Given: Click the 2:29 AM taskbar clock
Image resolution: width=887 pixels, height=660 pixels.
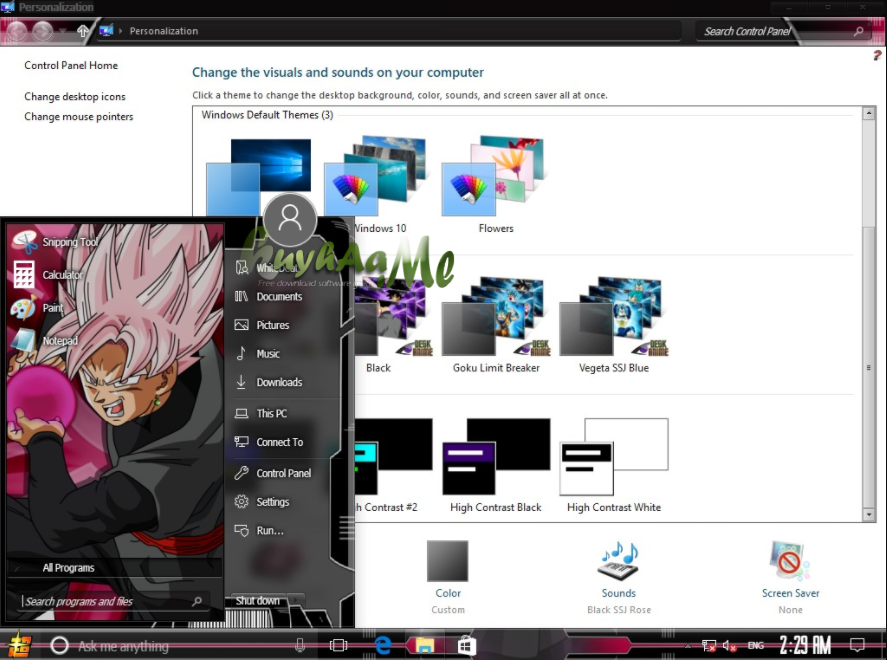Looking at the screenshot, I should tap(805, 645).
